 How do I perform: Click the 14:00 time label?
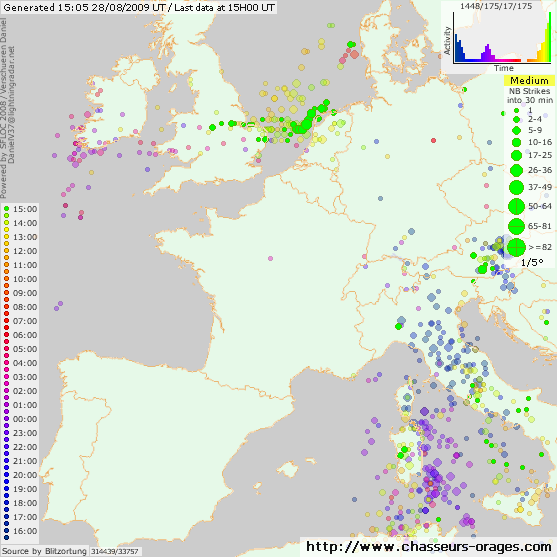coord(25,223)
